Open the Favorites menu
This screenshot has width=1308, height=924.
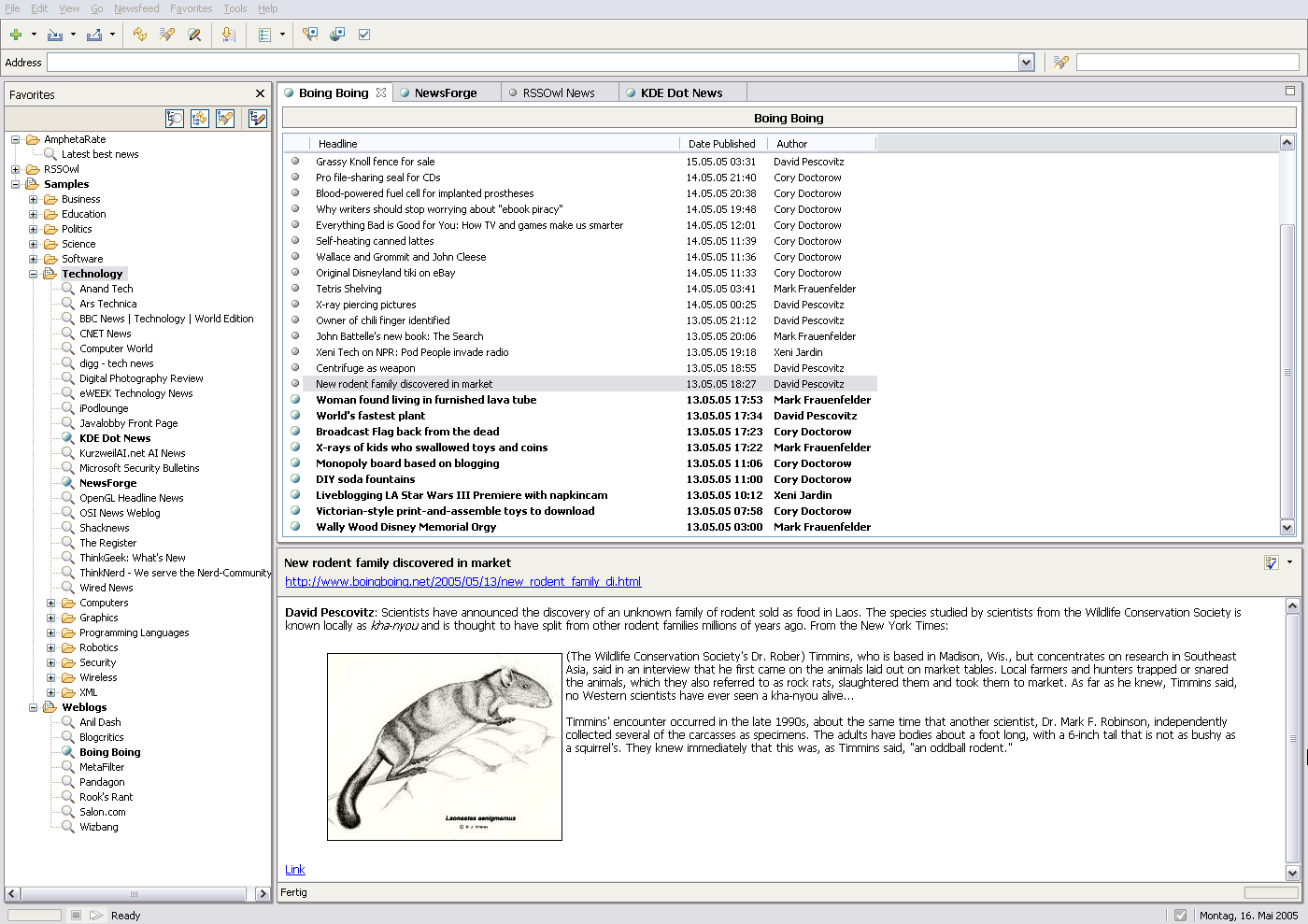click(x=192, y=8)
